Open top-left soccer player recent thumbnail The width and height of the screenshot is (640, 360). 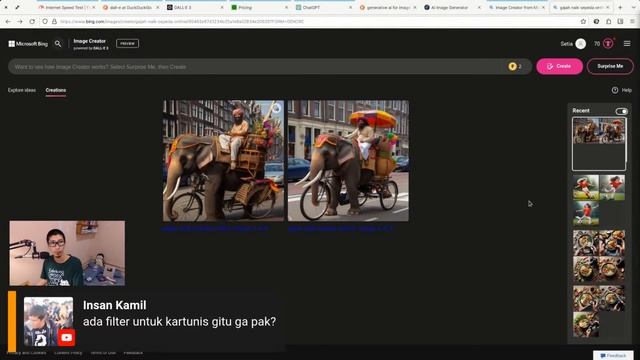click(x=586, y=187)
